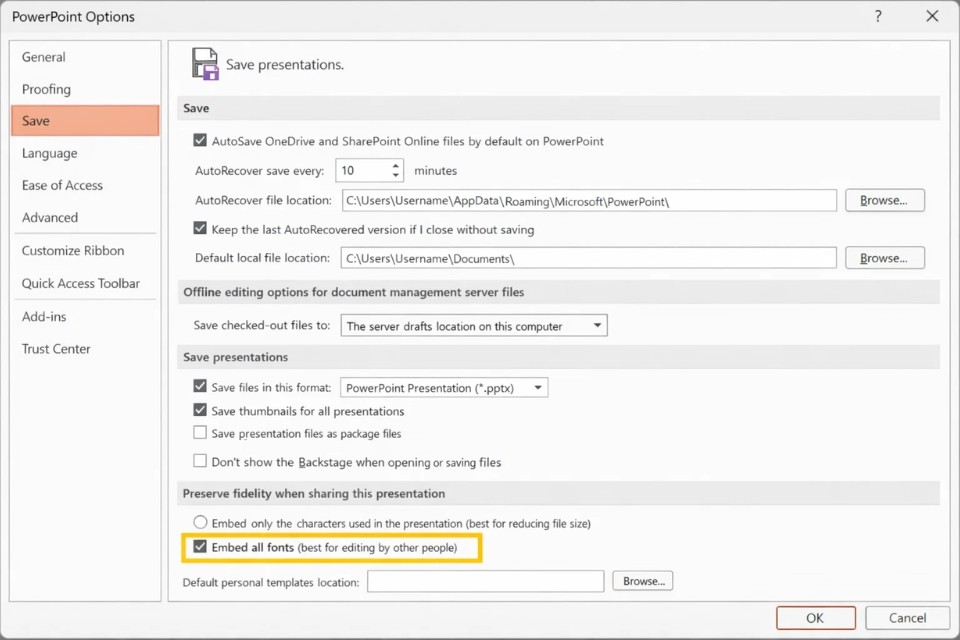Screen dimensions: 960x640
Task: Decrease AutoRecover minutes with down arrow
Action: [x=396, y=176]
